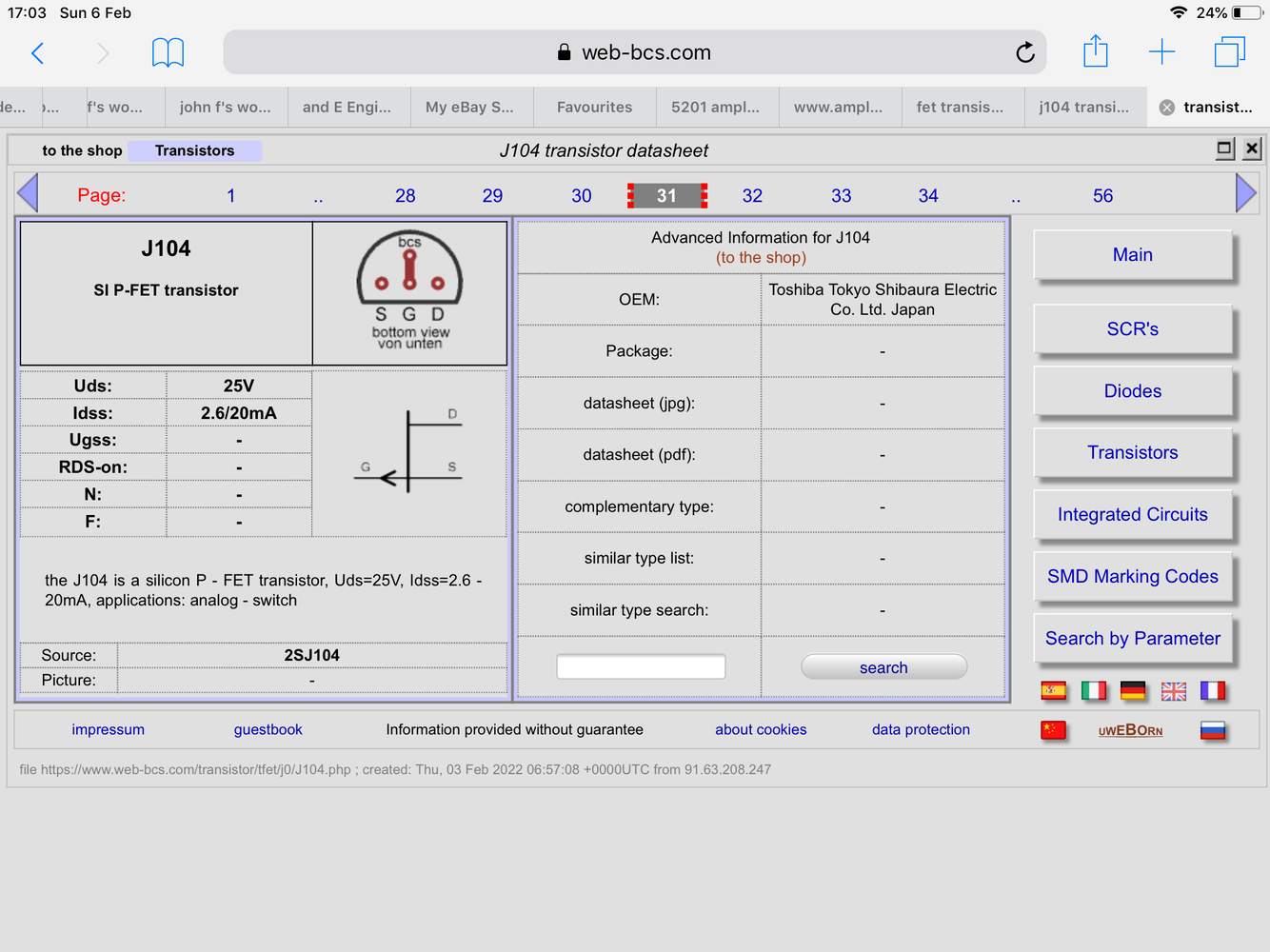
Task: Switch language with the Italian flag
Action: click(x=1094, y=691)
